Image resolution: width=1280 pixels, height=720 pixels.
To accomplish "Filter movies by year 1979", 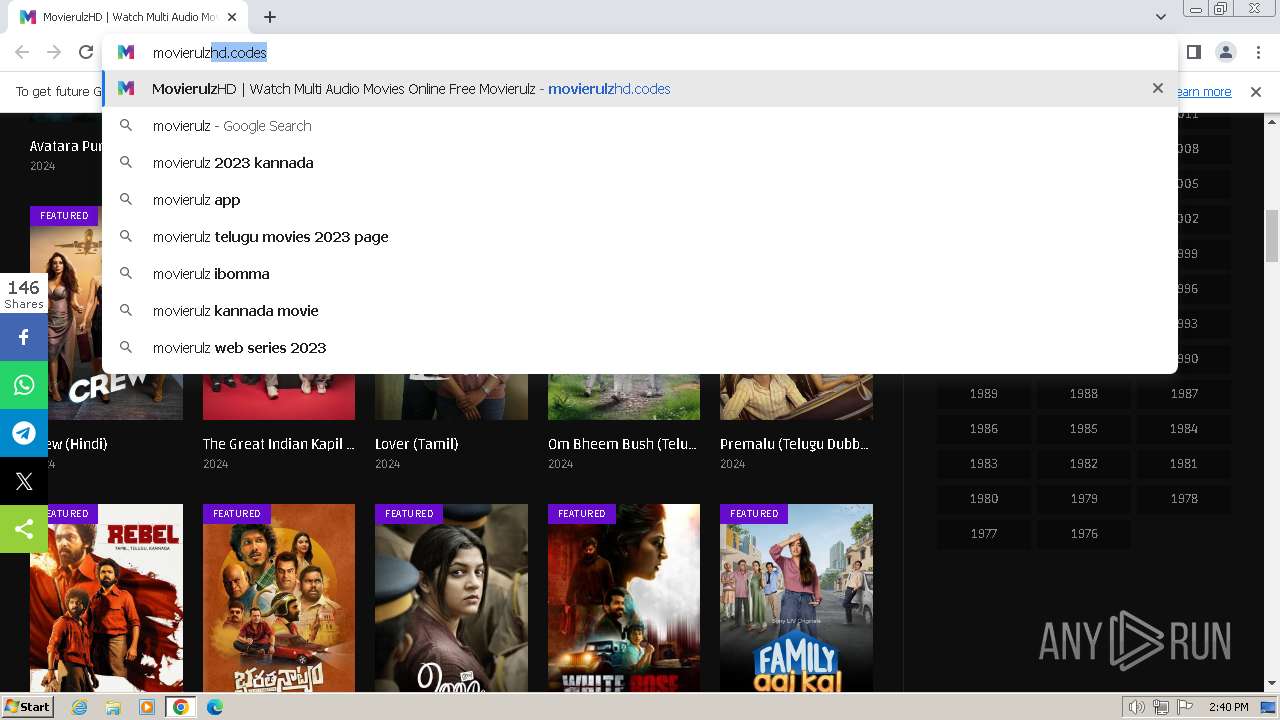I will 1084,499.
